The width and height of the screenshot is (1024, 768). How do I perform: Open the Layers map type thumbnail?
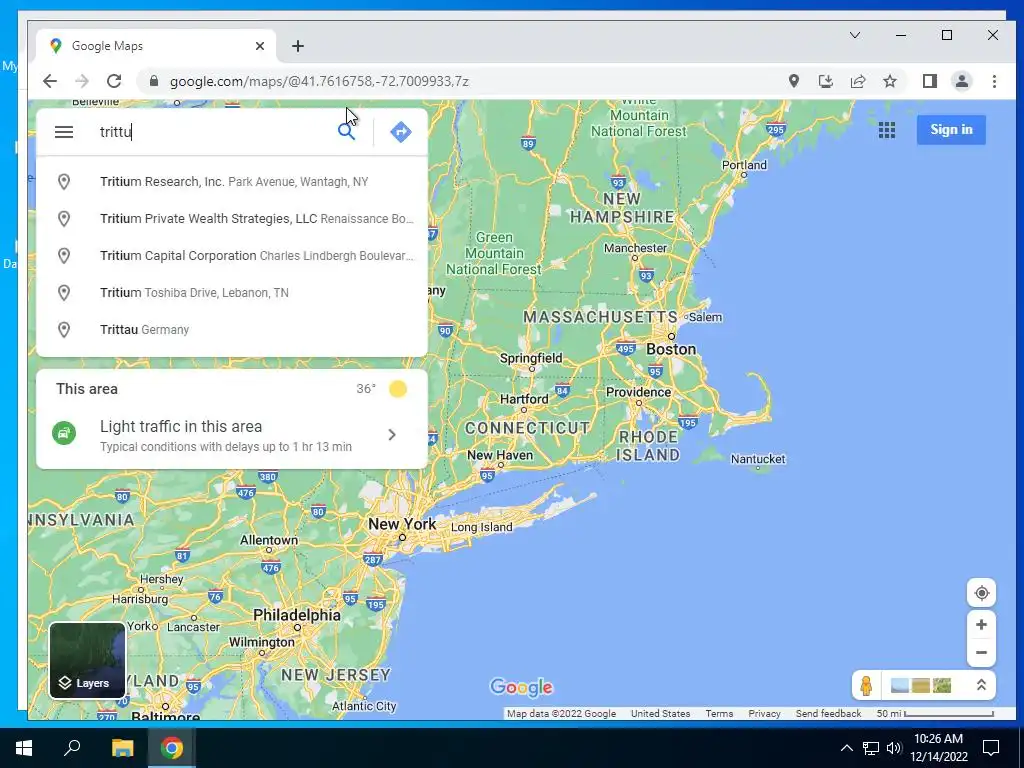pos(87,660)
